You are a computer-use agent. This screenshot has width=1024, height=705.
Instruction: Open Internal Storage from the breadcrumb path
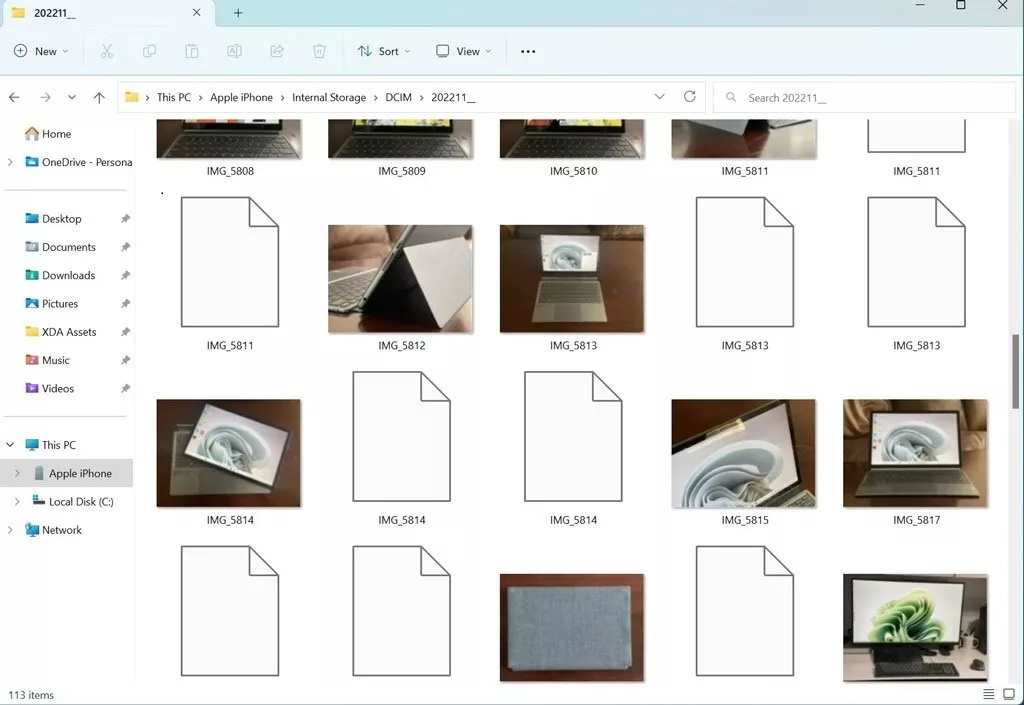[329, 97]
